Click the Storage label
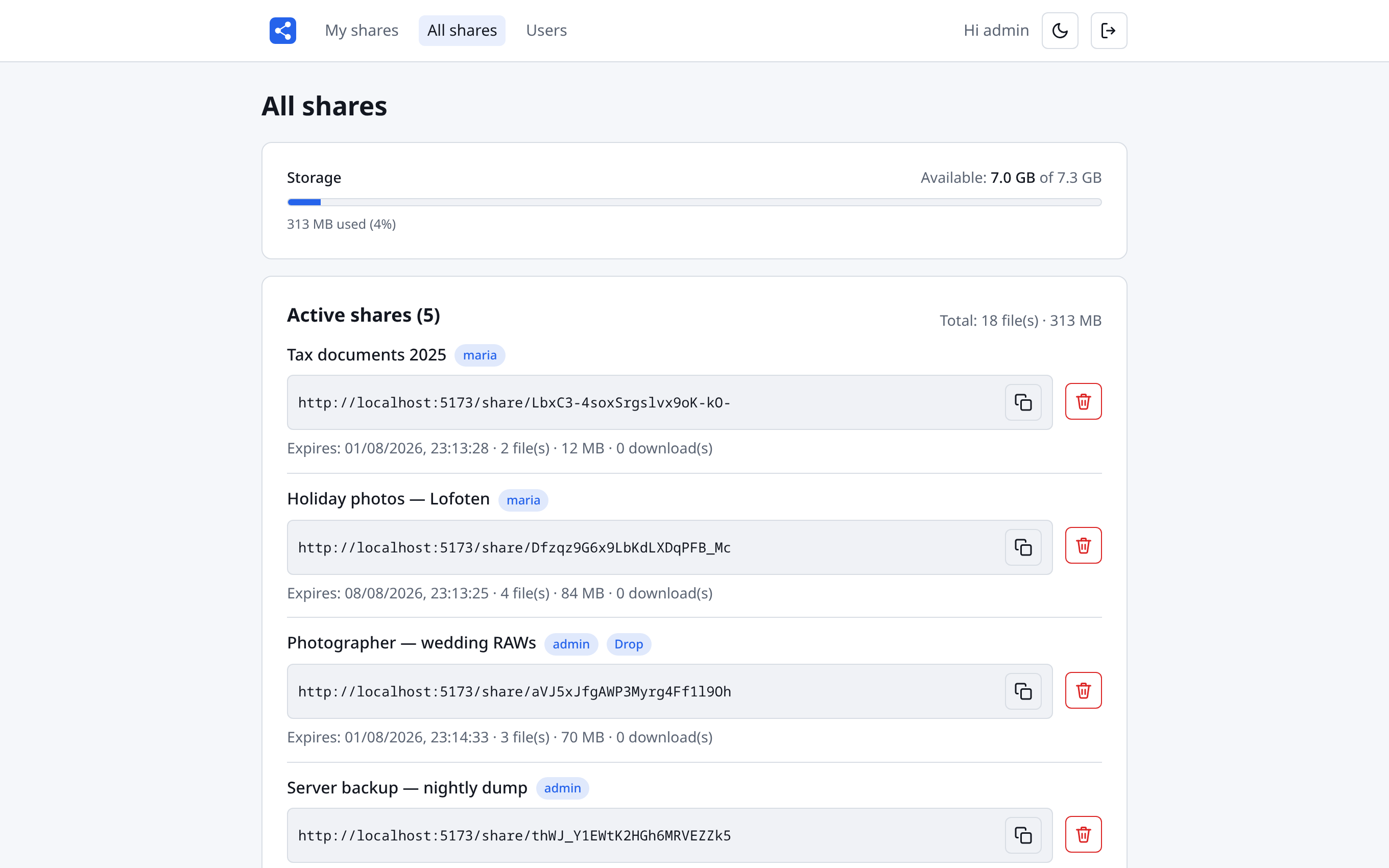 (x=314, y=177)
